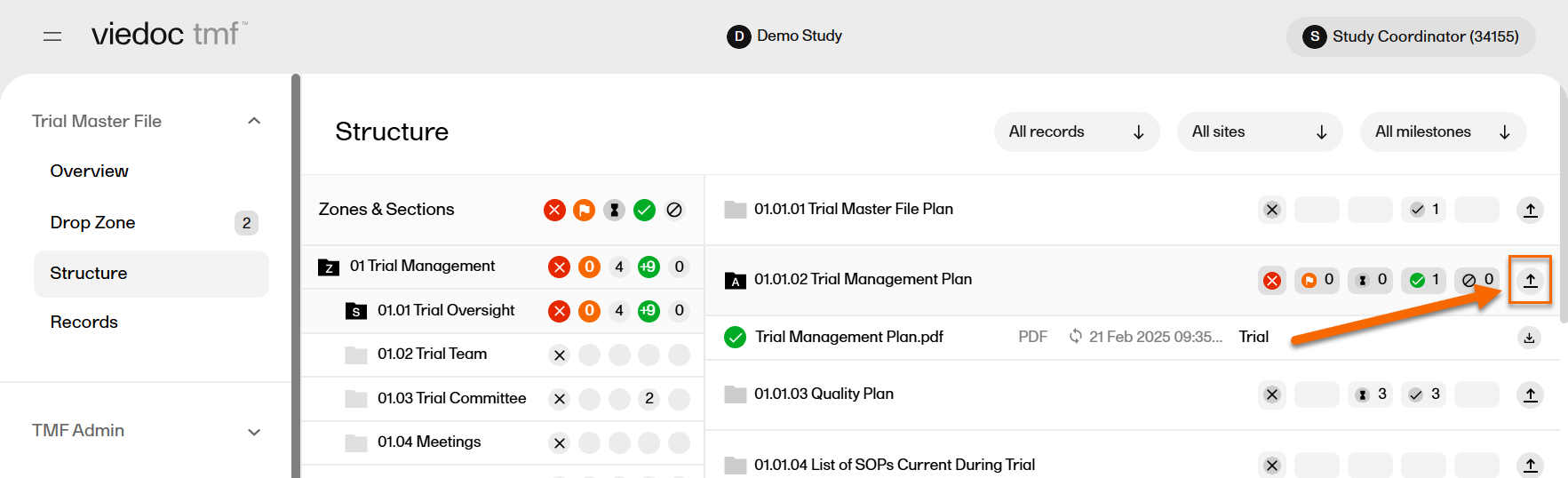This screenshot has height=478, width=1568.
Task: Expand the All milestones dropdown
Action: pyautogui.click(x=1442, y=132)
